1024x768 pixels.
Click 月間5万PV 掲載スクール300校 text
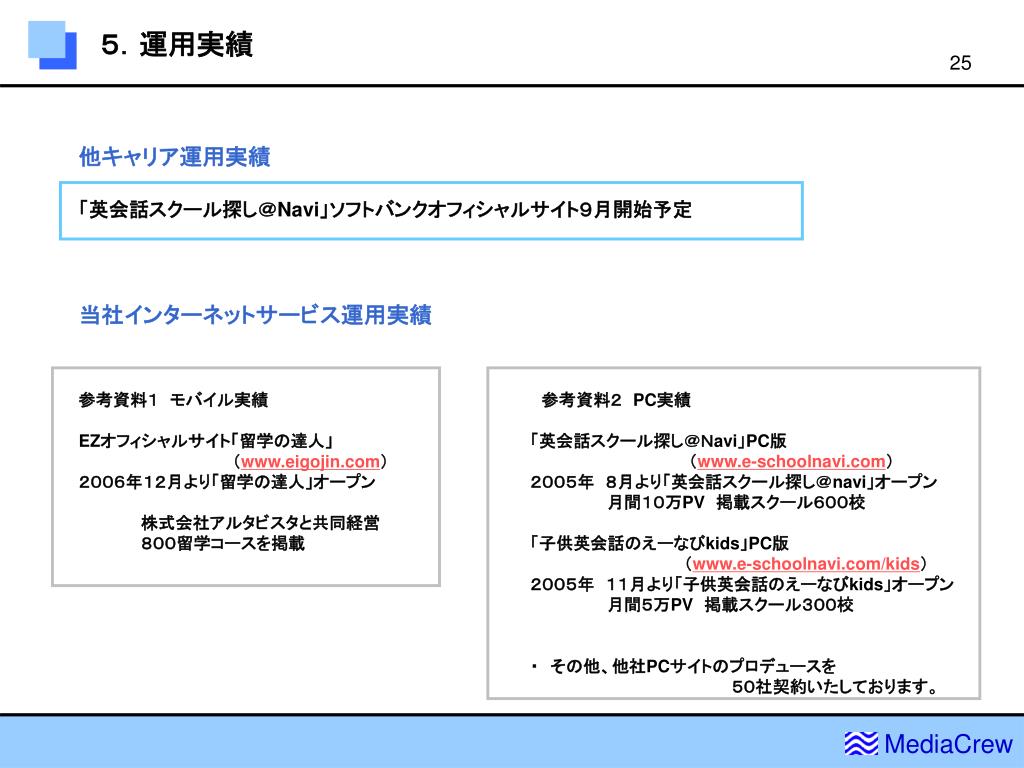point(730,605)
